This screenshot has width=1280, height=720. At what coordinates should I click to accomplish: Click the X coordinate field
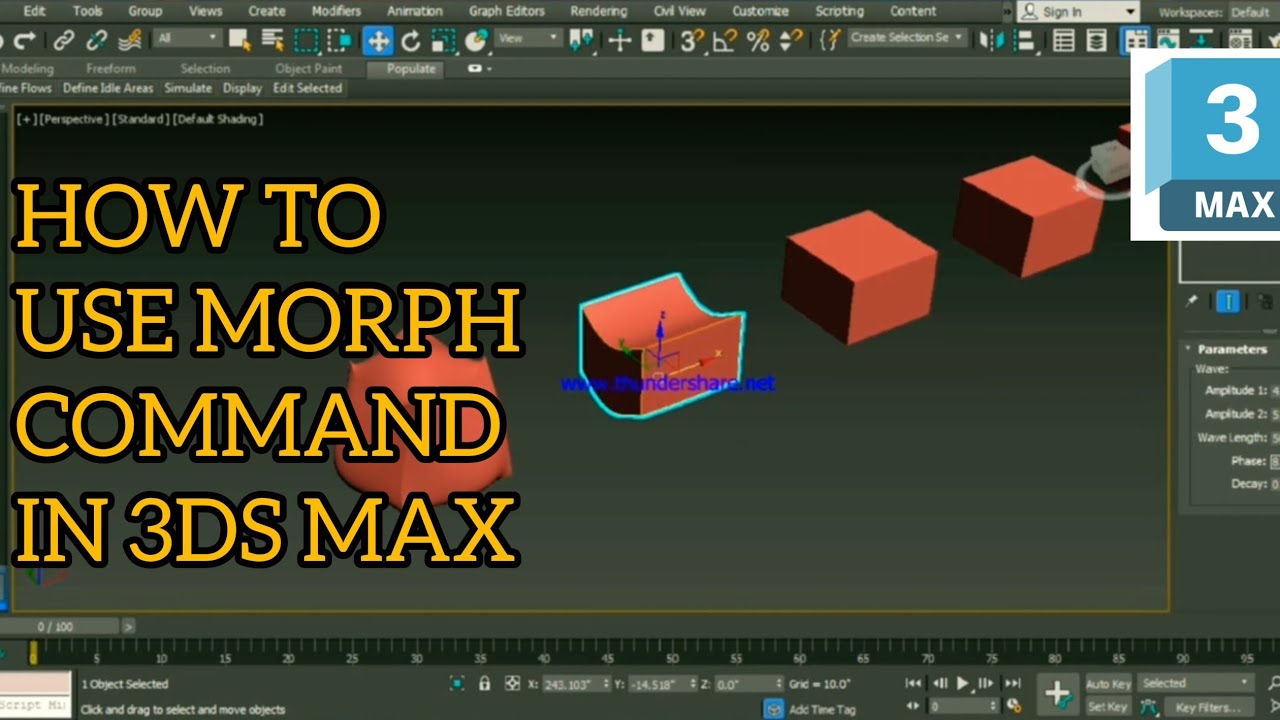pyautogui.click(x=577, y=684)
